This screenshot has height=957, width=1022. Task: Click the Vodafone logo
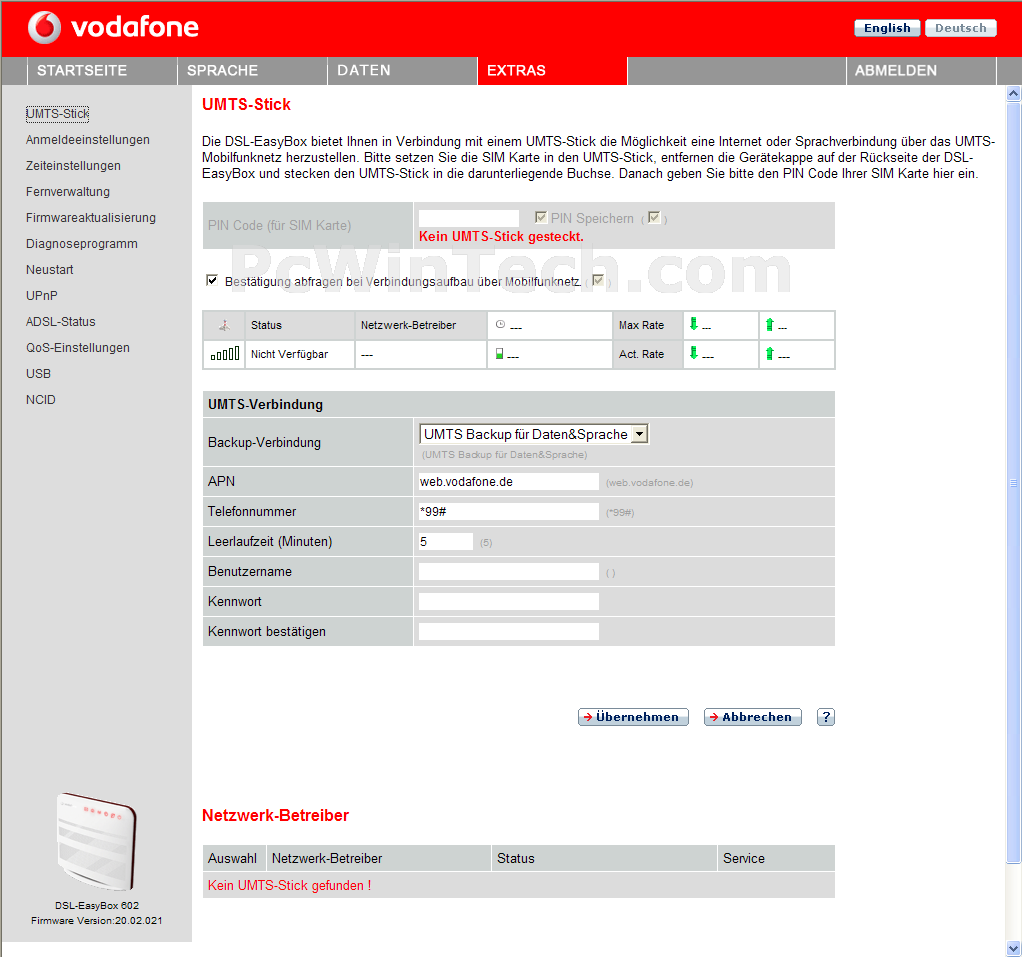point(113,27)
